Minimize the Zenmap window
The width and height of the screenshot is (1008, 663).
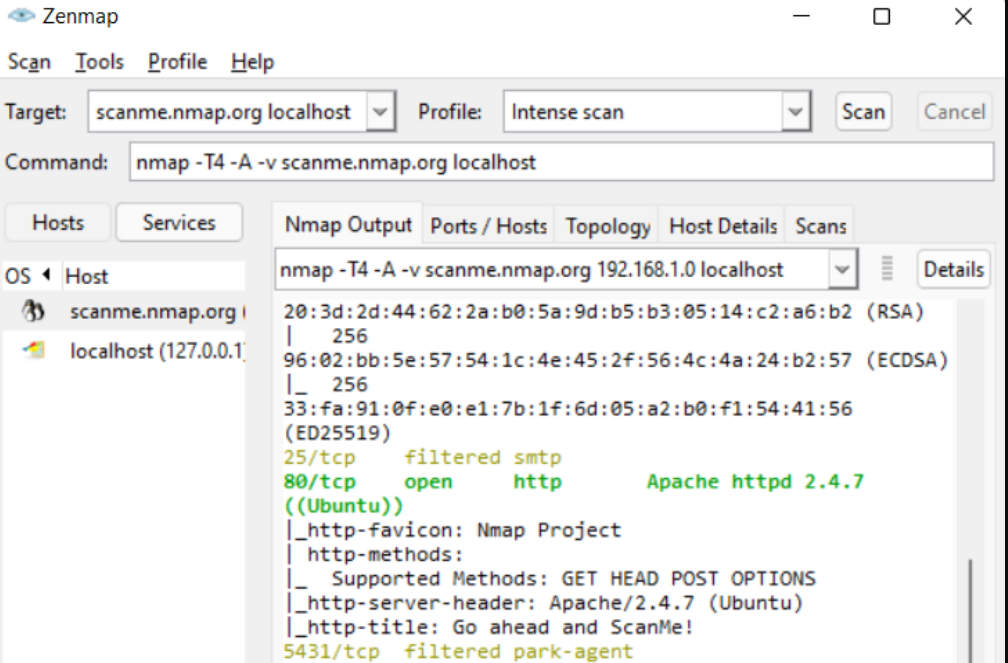[801, 16]
